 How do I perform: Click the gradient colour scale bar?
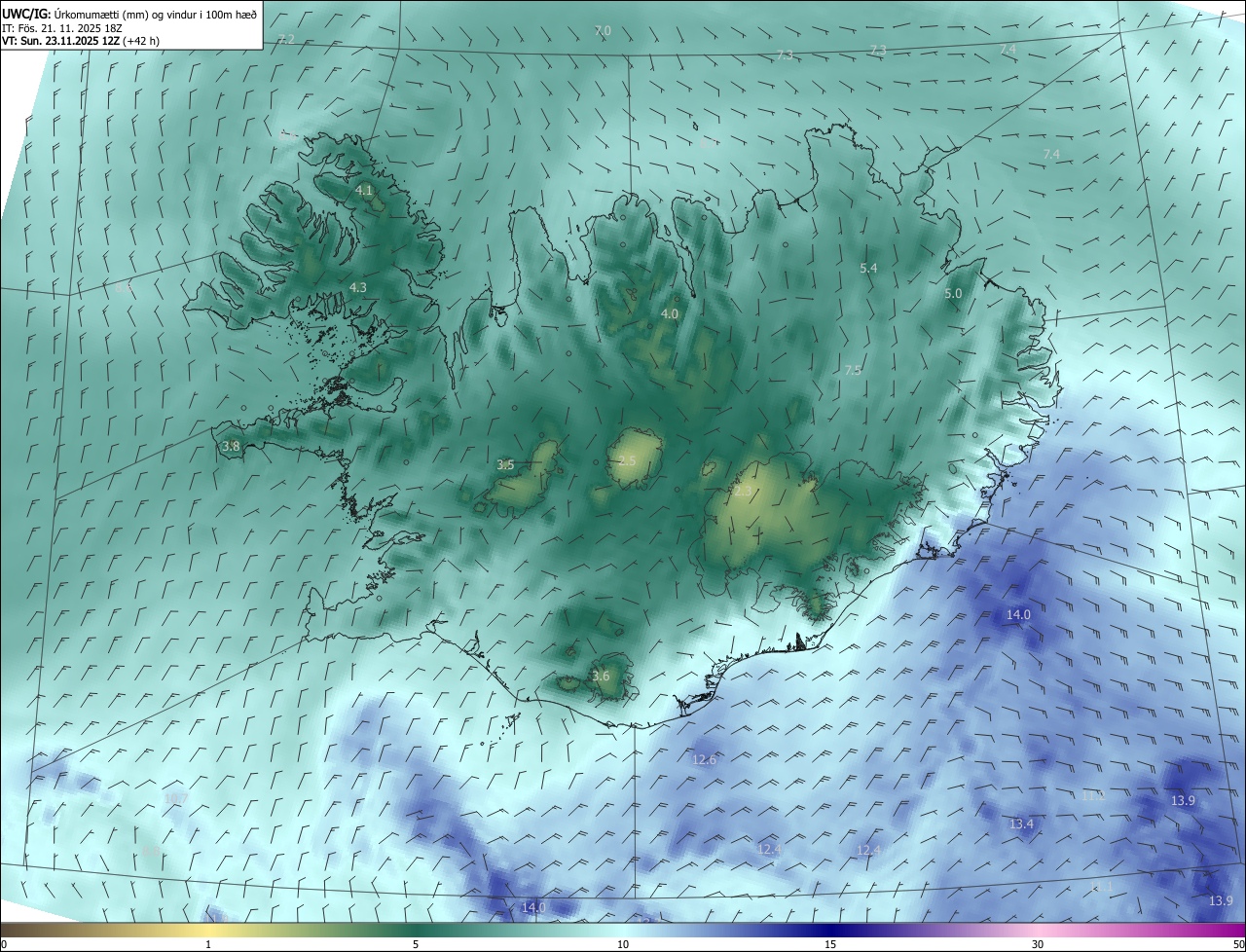623,931
